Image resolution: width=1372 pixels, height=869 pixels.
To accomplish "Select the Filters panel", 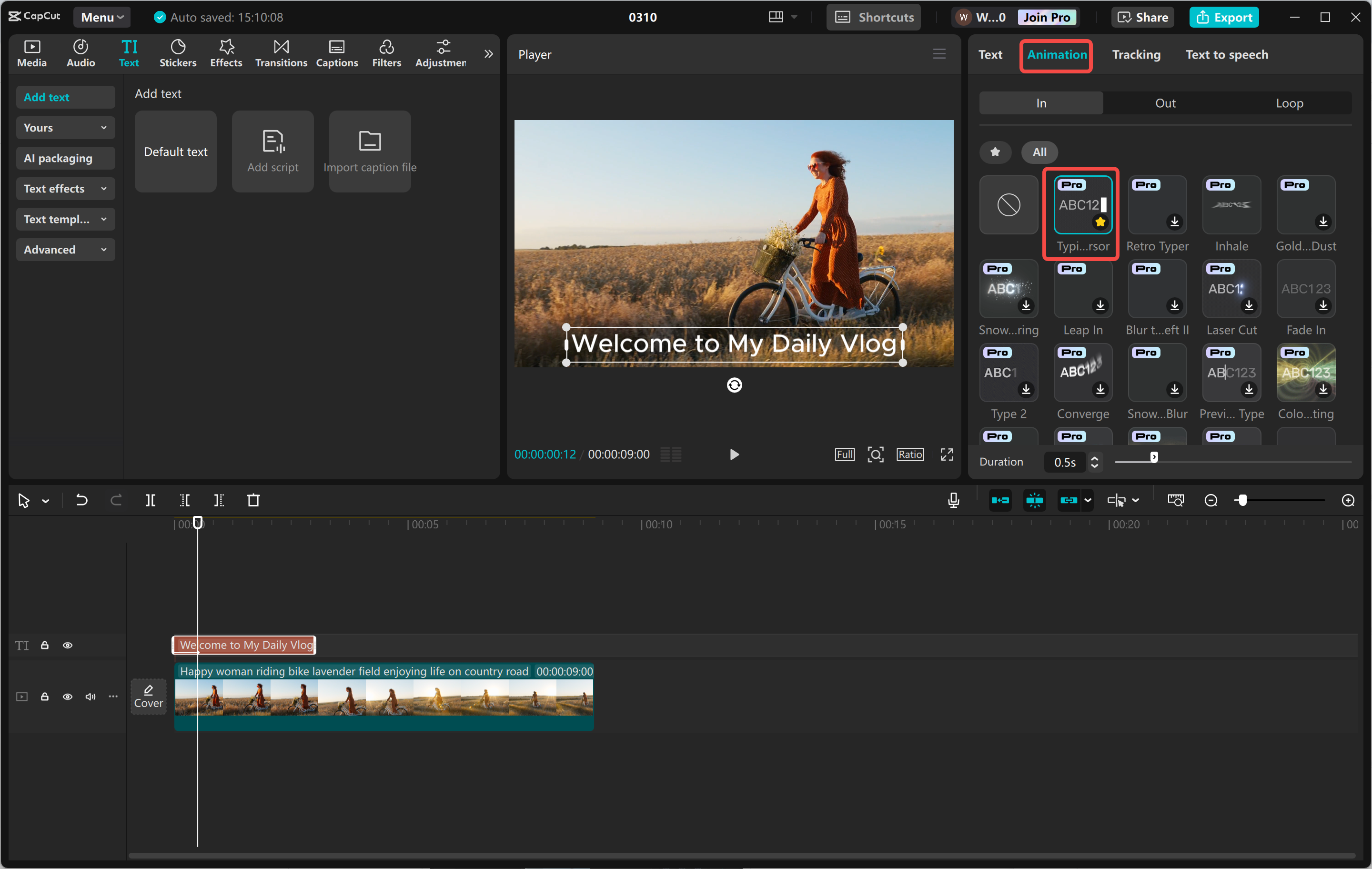I will 386,53.
